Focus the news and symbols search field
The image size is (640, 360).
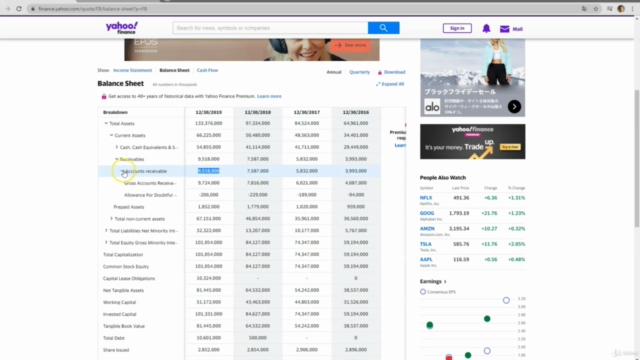[x=270, y=28]
